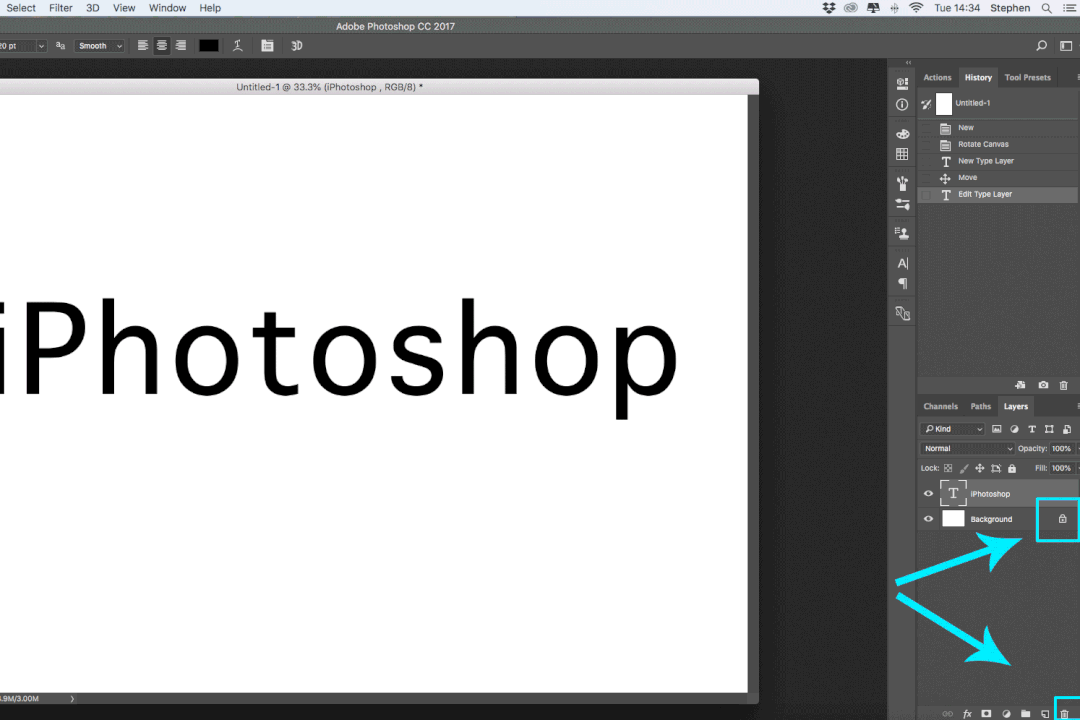This screenshot has width=1080, height=720.
Task: Open the Info panel icon
Action: click(902, 105)
